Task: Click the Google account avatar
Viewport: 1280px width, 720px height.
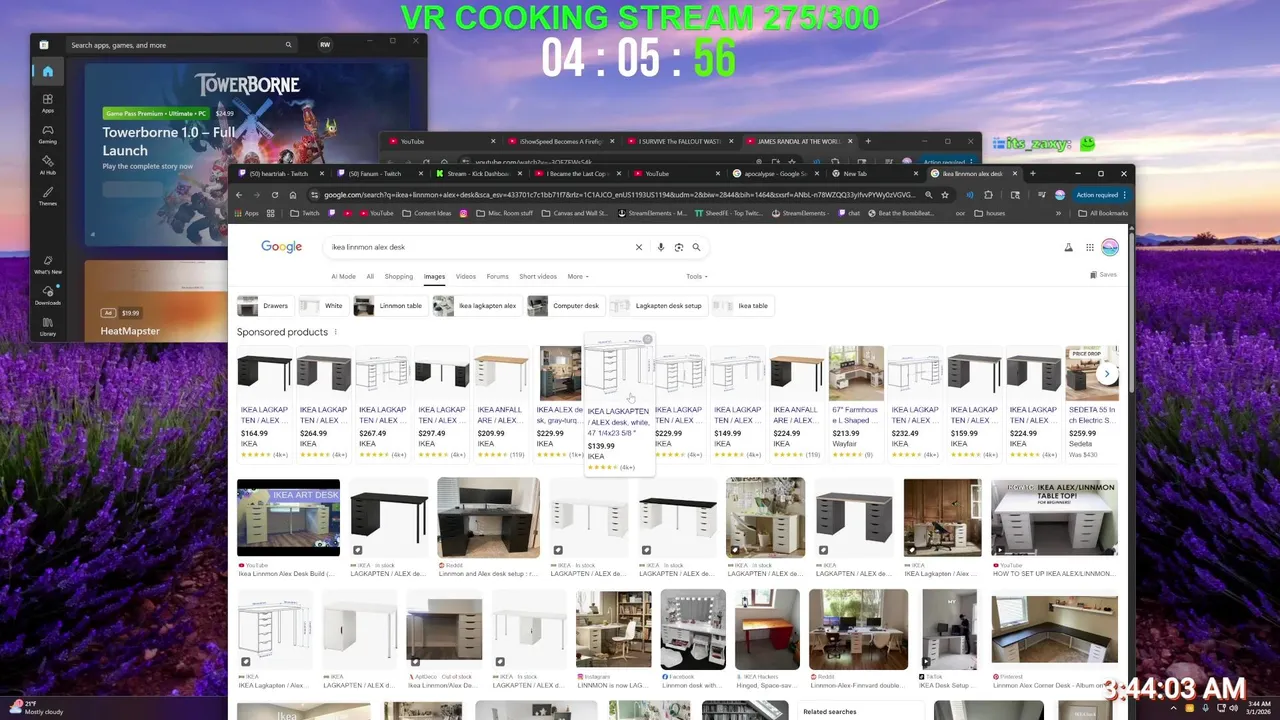Action: coord(1109,247)
